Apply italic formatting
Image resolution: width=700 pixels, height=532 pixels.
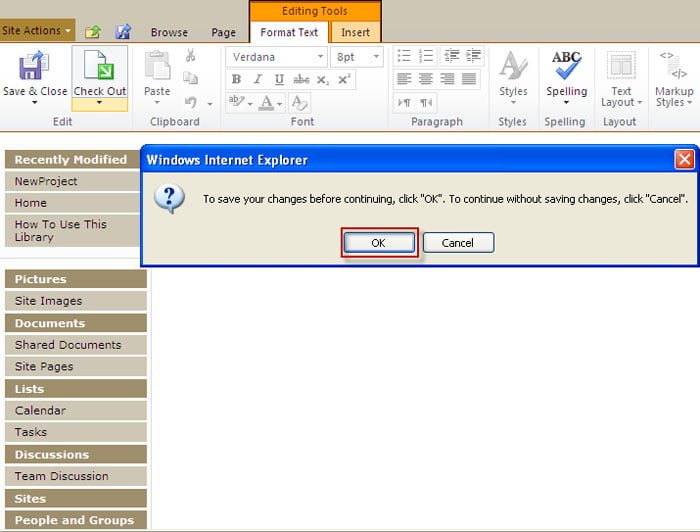click(x=258, y=79)
